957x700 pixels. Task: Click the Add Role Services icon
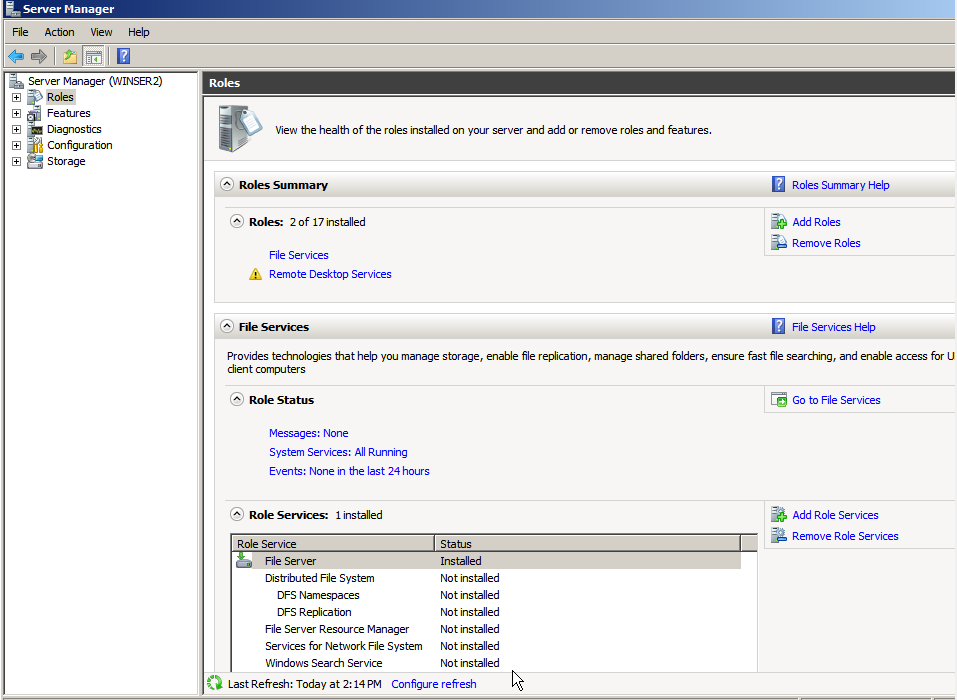[x=779, y=514]
